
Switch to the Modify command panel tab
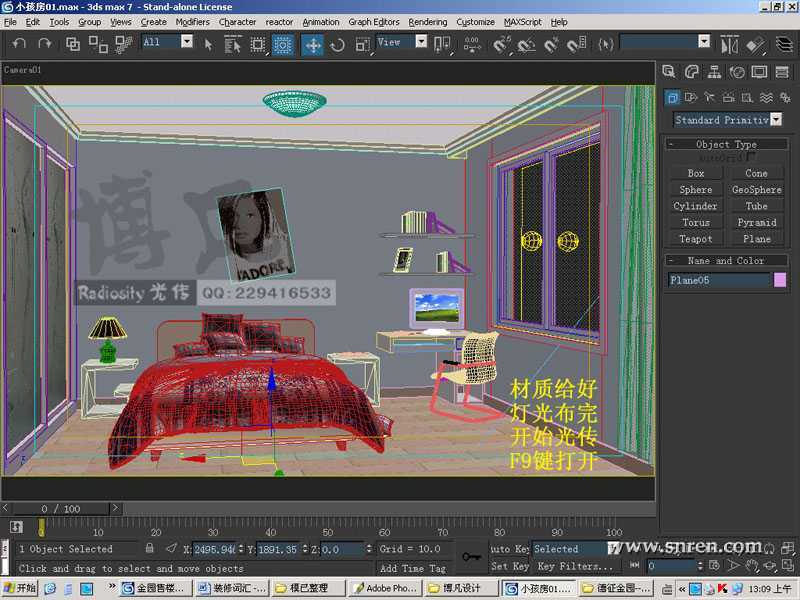[691, 72]
